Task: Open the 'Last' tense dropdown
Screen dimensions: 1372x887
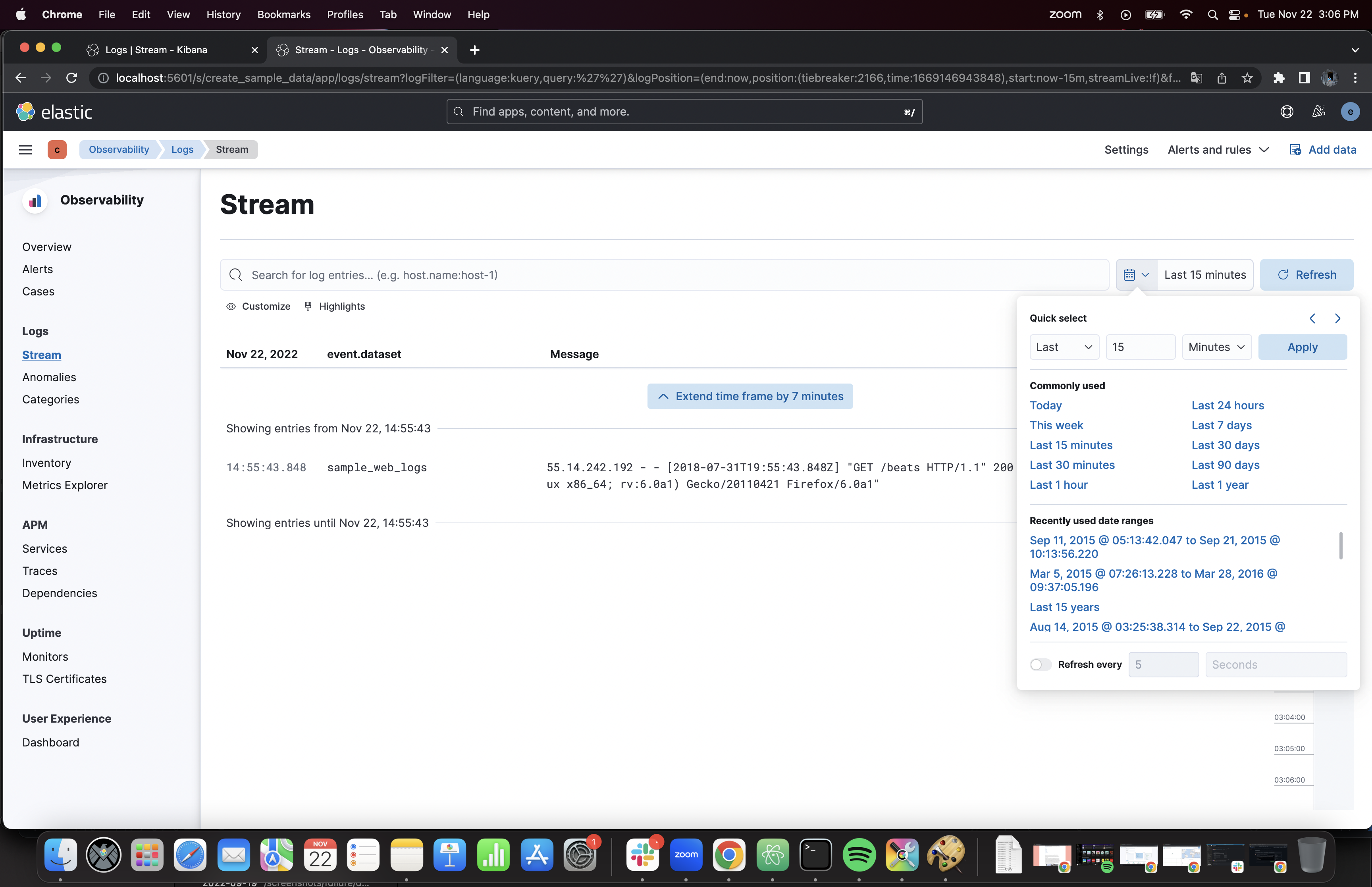Action: pos(1064,347)
